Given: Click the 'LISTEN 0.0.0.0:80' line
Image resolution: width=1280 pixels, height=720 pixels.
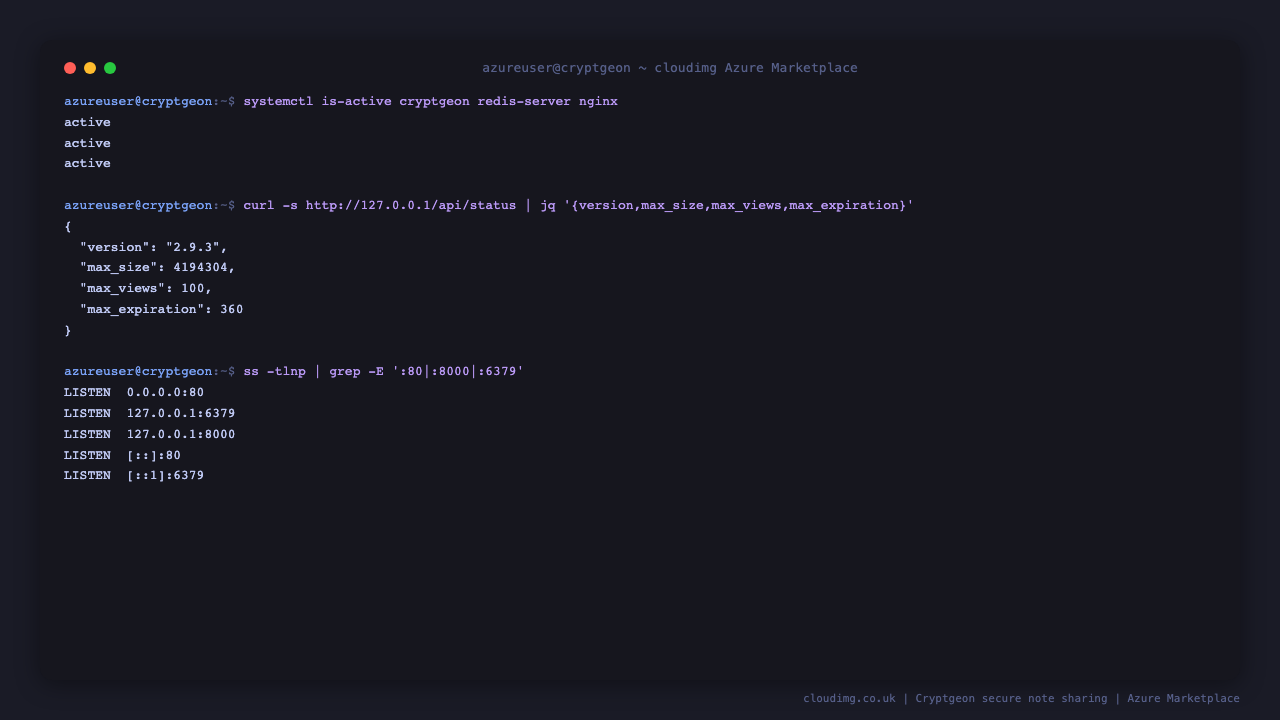Looking at the screenshot, I should [x=134, y=393].
